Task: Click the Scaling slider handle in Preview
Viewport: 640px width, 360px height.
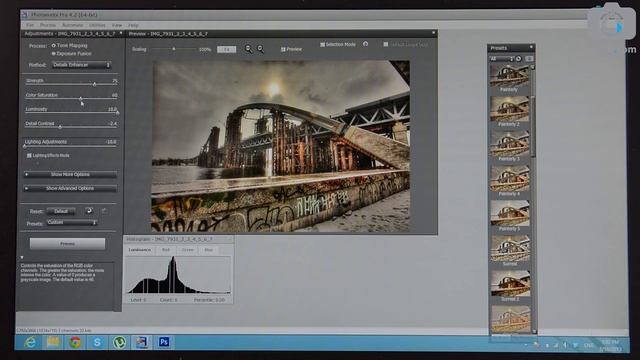Action: click(173, 49)
